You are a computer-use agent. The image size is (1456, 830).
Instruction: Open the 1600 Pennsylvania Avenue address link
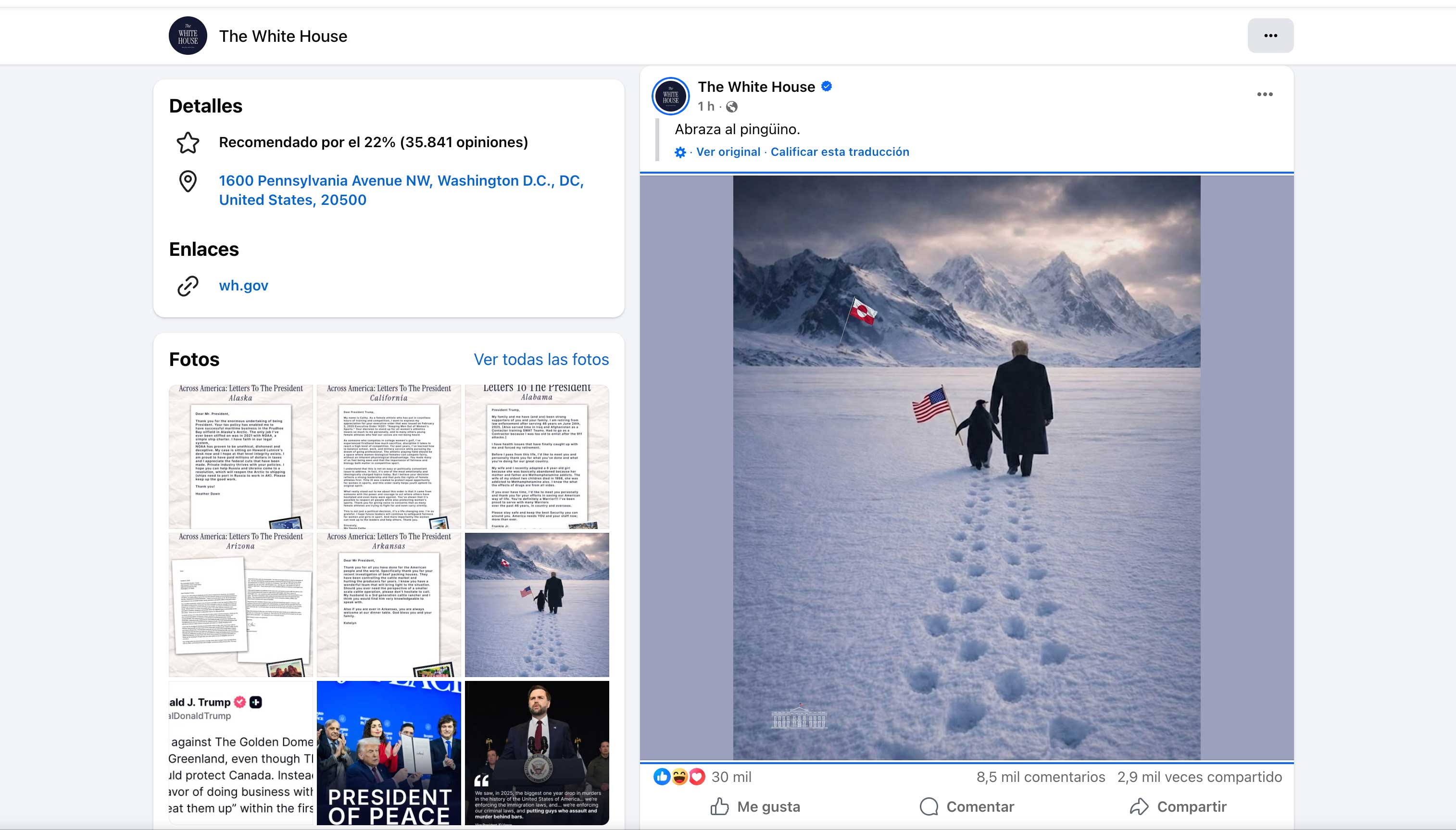401,190
